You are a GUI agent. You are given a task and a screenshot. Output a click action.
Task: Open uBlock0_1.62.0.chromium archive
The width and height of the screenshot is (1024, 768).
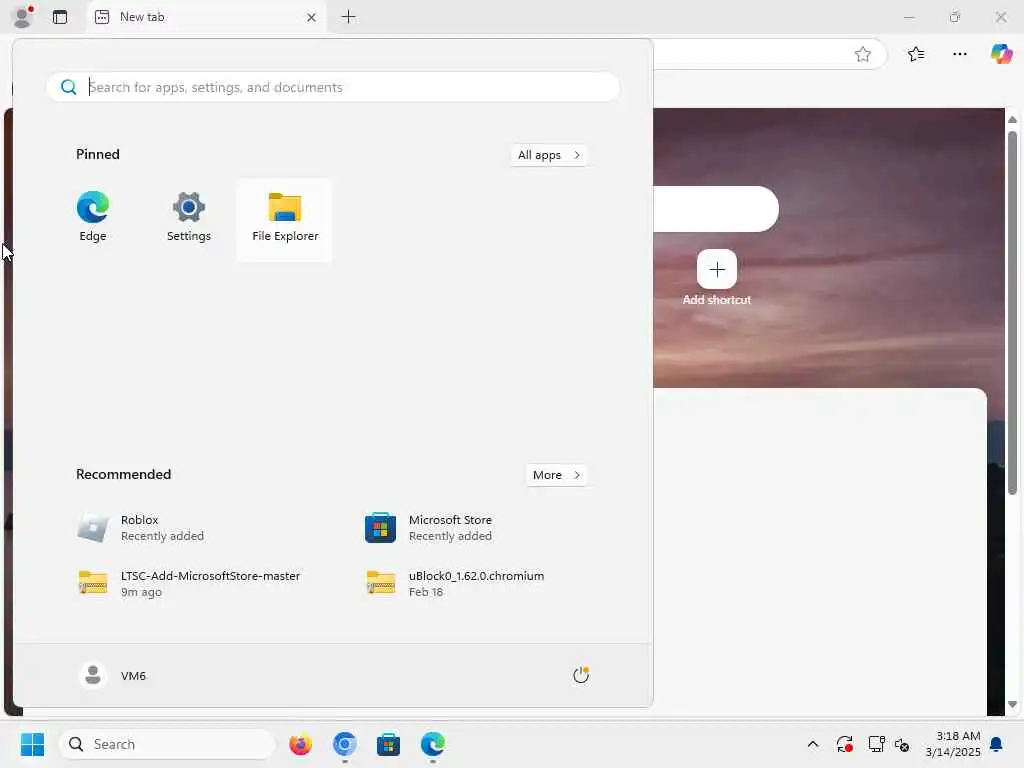tap(455, 583)
